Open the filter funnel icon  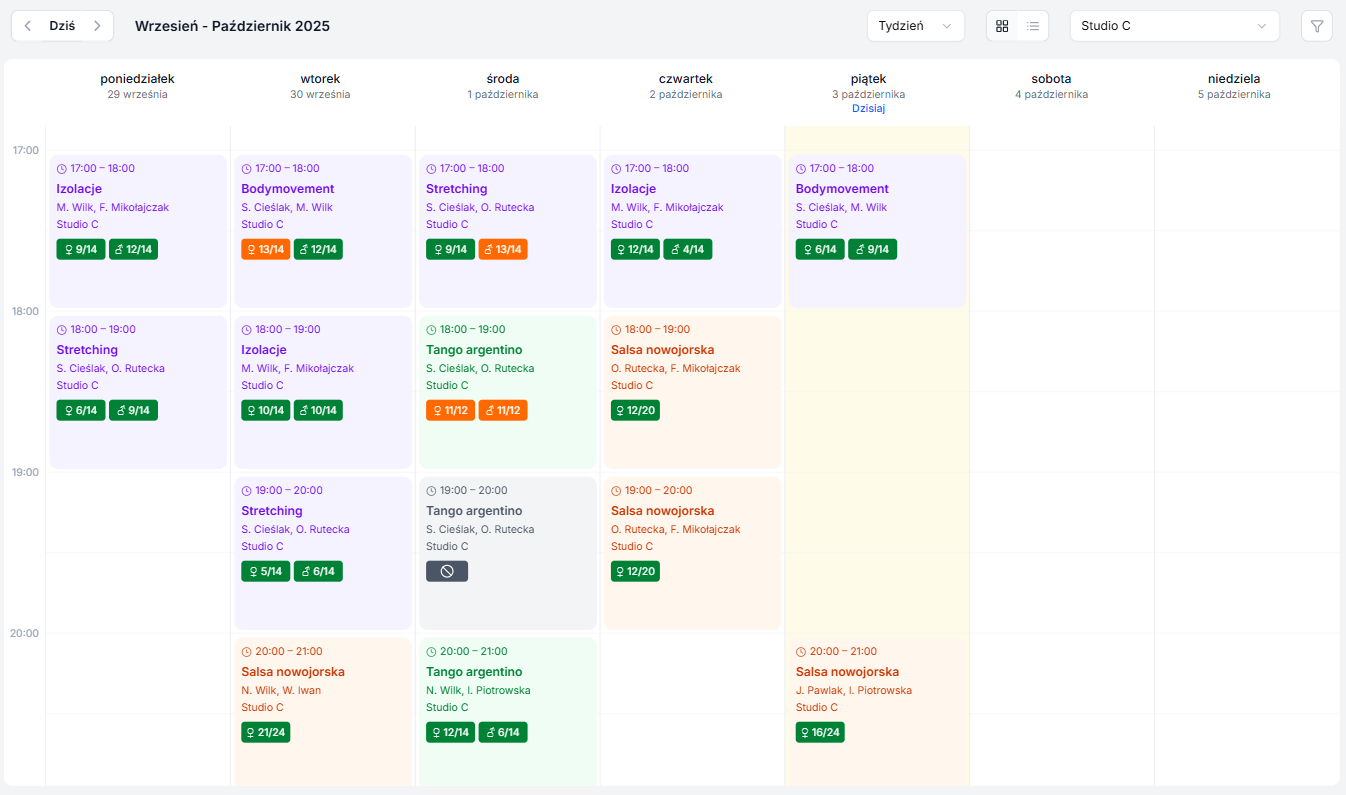point(1316,26)
